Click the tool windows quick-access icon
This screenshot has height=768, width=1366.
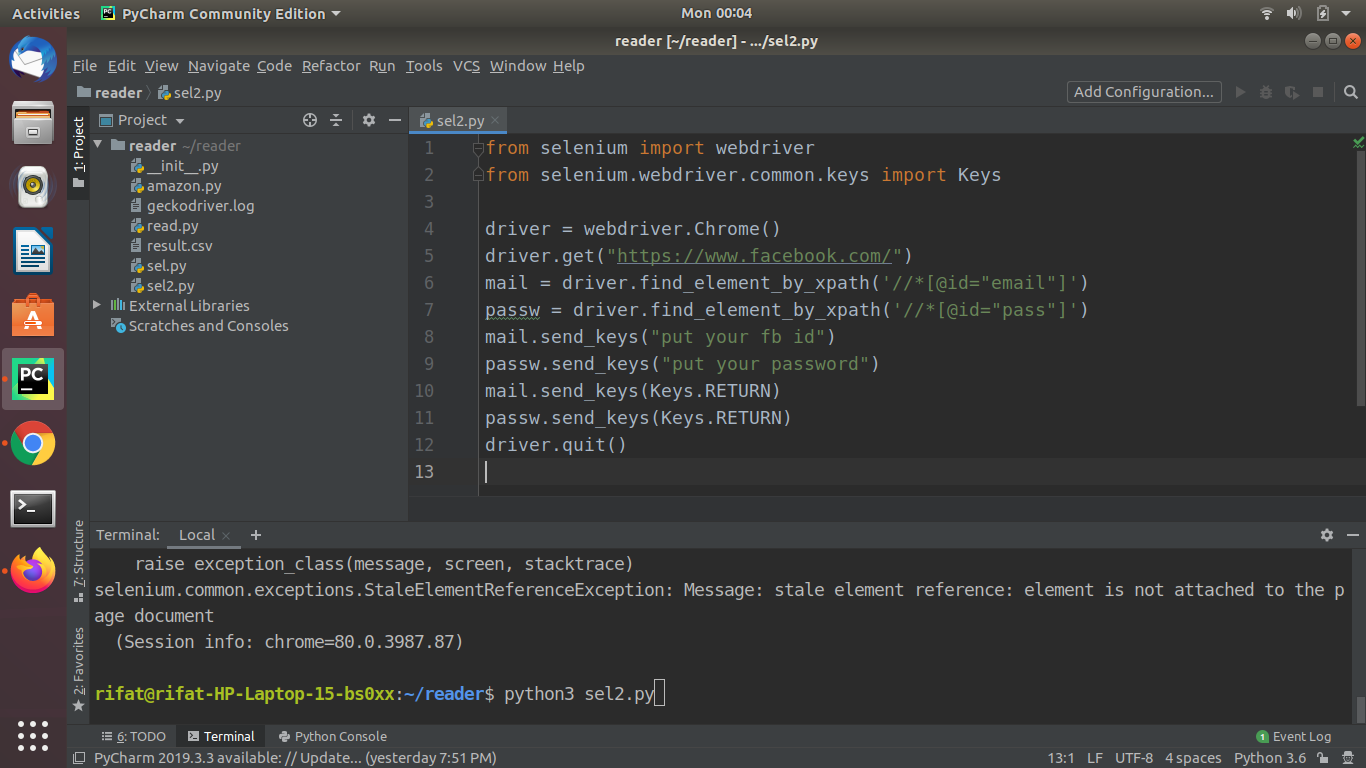(79, 758)
